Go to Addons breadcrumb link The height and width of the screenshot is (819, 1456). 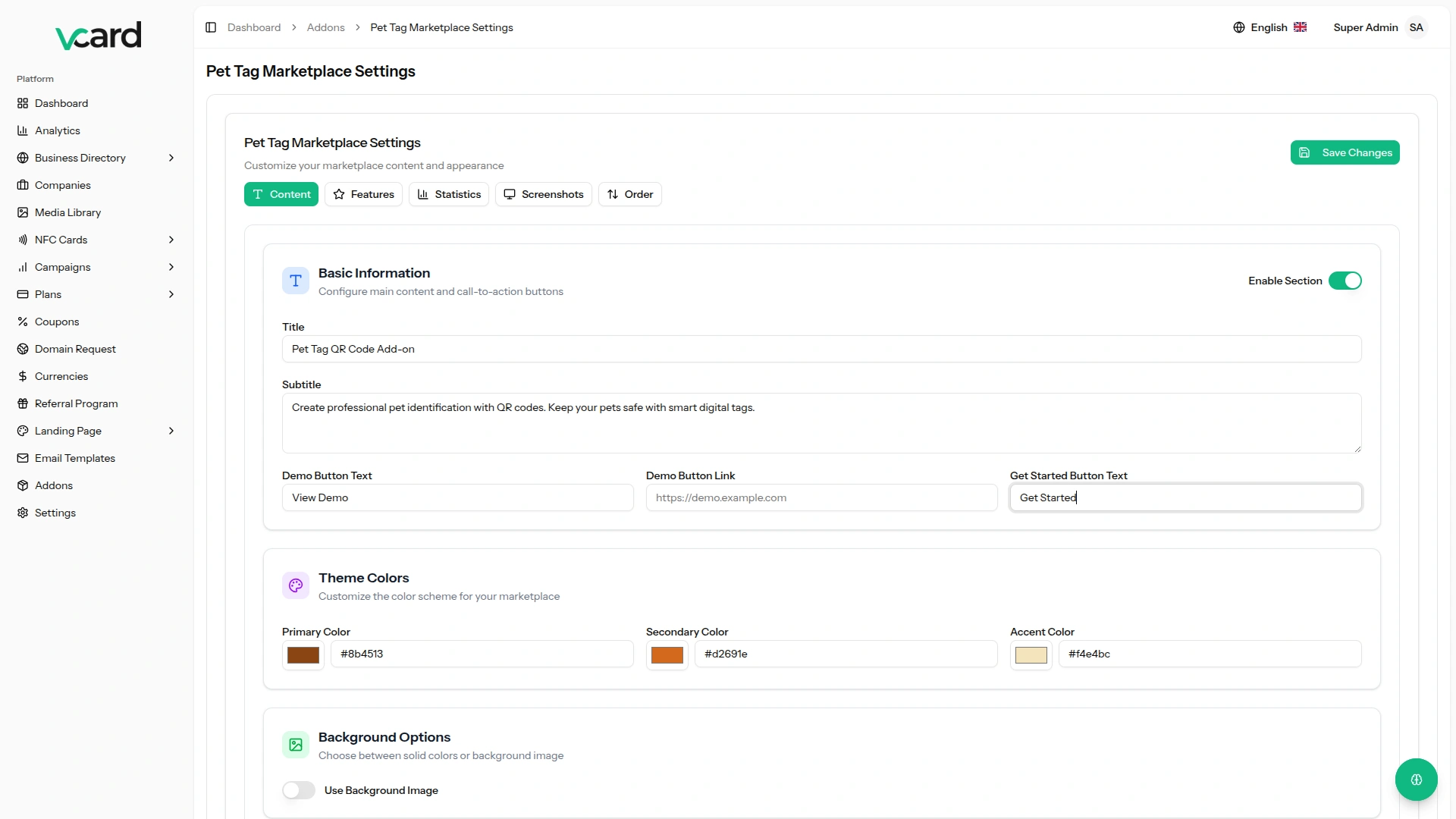point(325,27)
